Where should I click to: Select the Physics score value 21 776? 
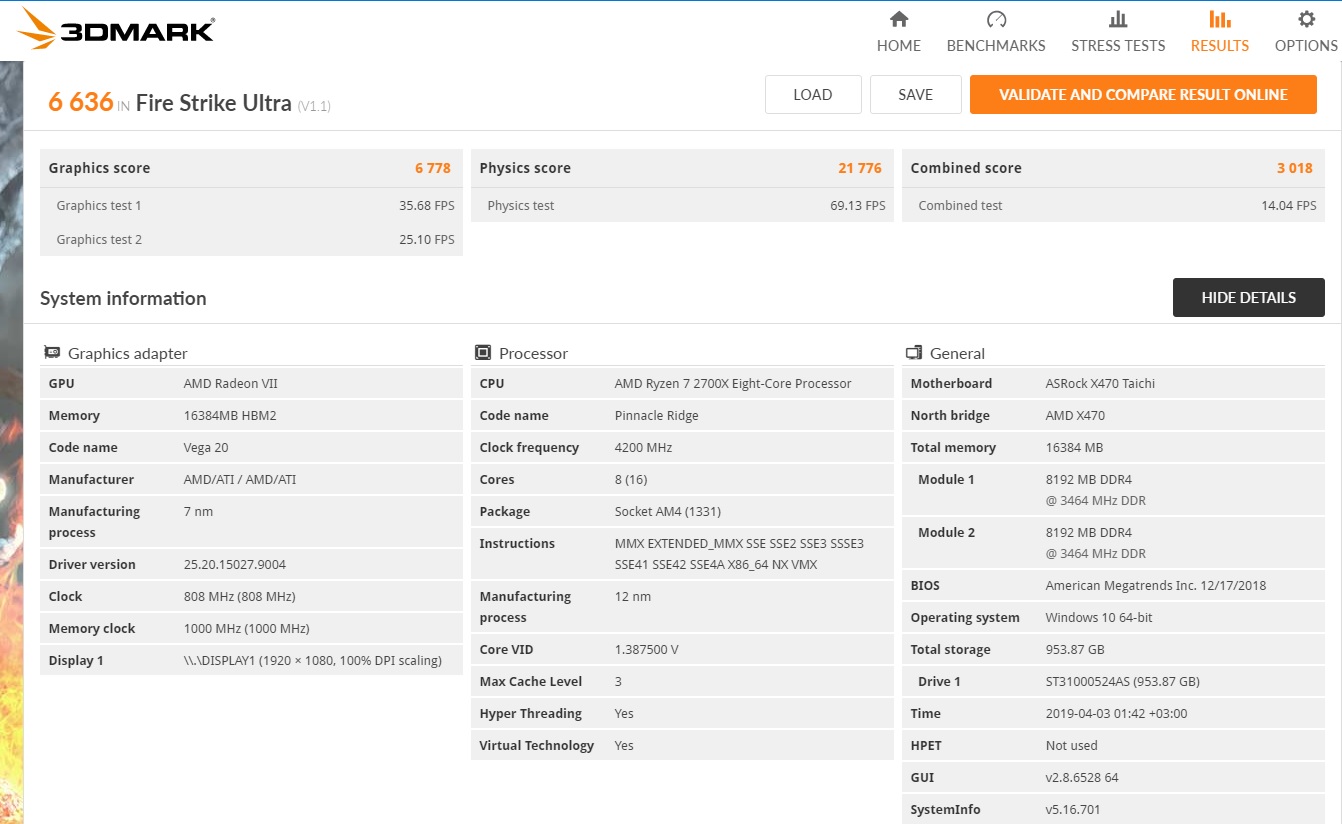(x=860, y=168)
